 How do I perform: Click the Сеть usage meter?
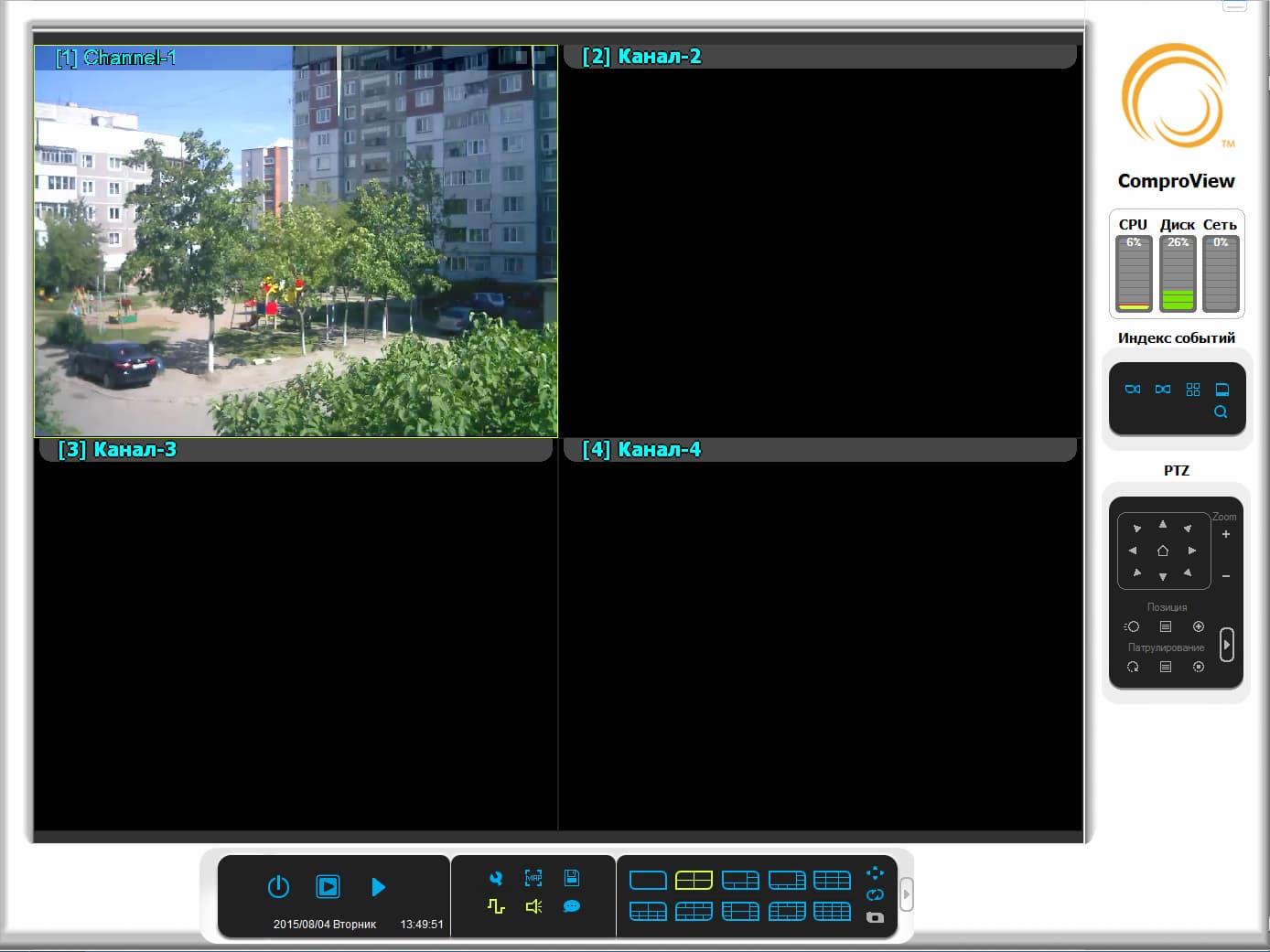(x=1221, y=273)
